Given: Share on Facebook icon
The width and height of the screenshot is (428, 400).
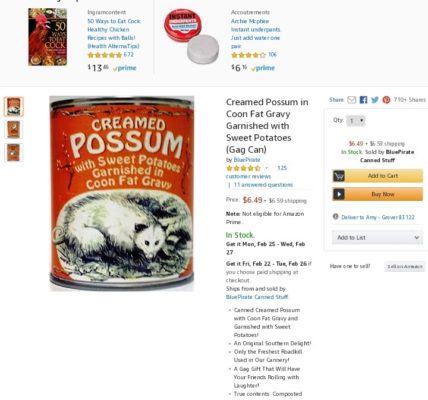Looking at the screenshot, I should point(363,100).
